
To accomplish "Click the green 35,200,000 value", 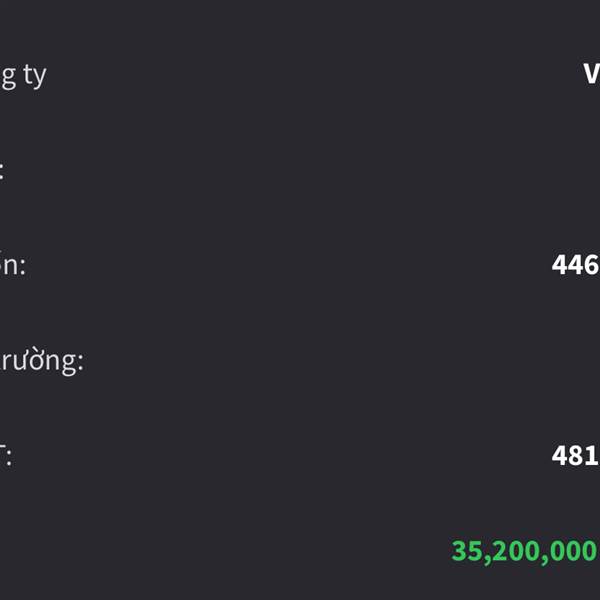I will click(x=525, y=552).
